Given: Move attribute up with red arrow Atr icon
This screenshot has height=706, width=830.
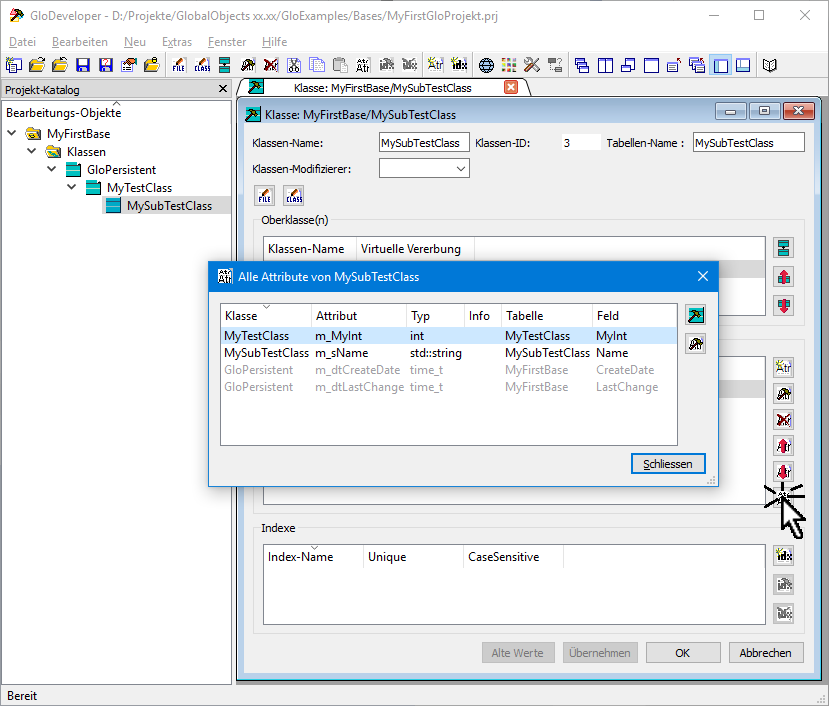Looking at the screenshot, I should pyautogui.click(x=784, y=446).
